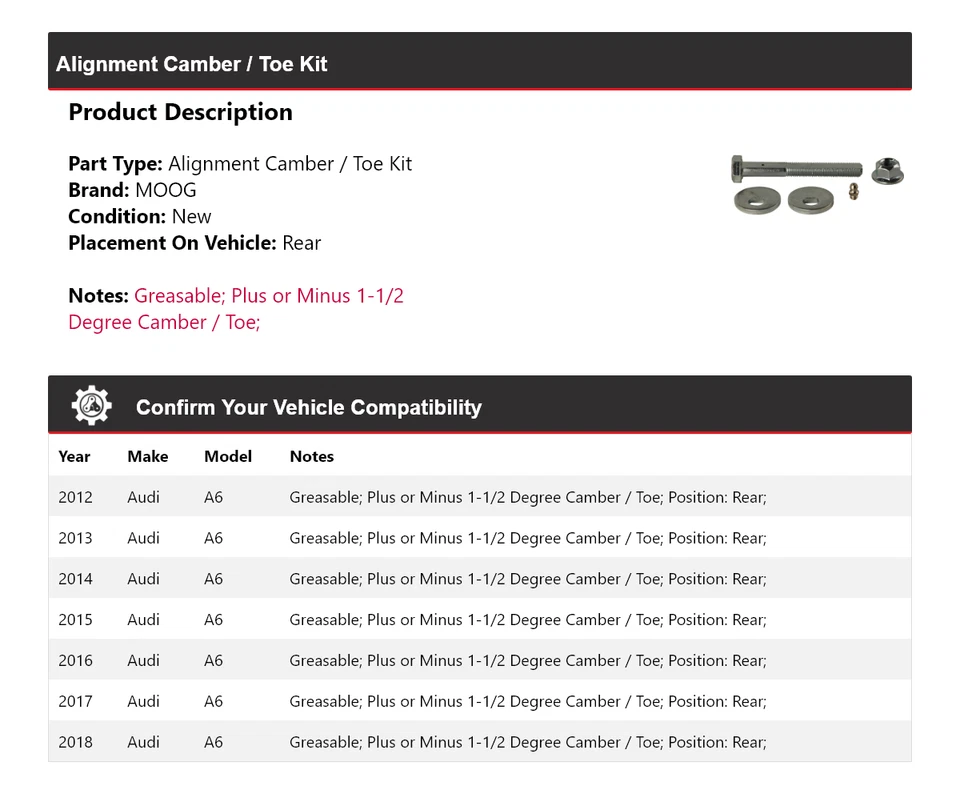Click the Alignment Camber / Toe Kit header

pyautogui.click(x=192, y=64)
